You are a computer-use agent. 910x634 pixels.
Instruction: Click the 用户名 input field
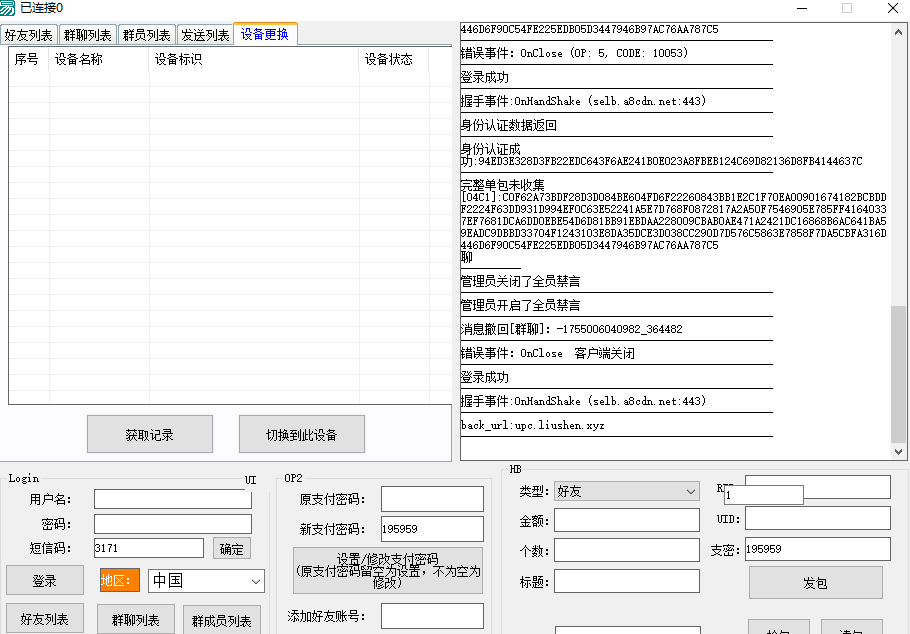point(172,499)
